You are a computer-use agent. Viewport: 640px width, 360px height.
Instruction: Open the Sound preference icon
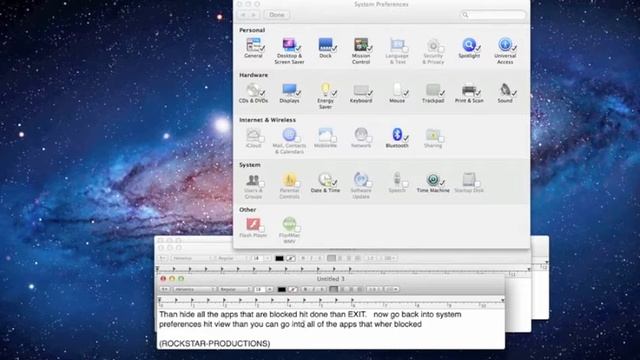505,89
